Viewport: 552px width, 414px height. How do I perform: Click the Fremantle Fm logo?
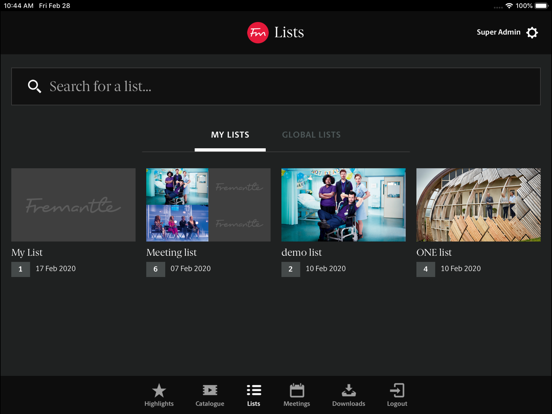258,33
